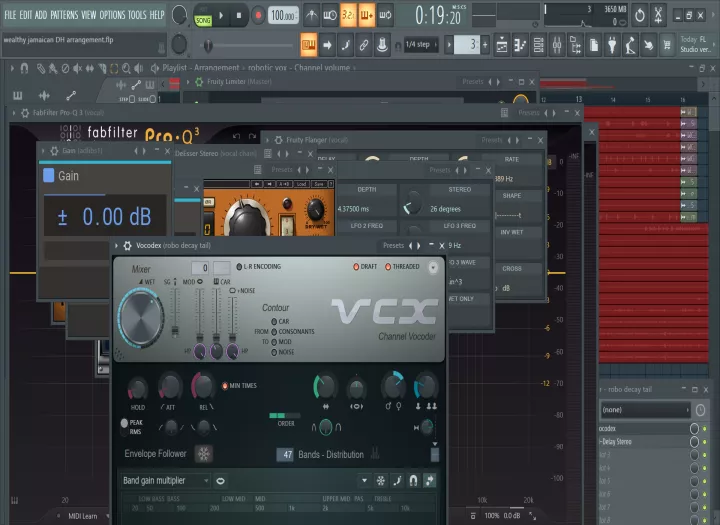Toggle the auto-scroll arrow icon

[x=327, y=45]
